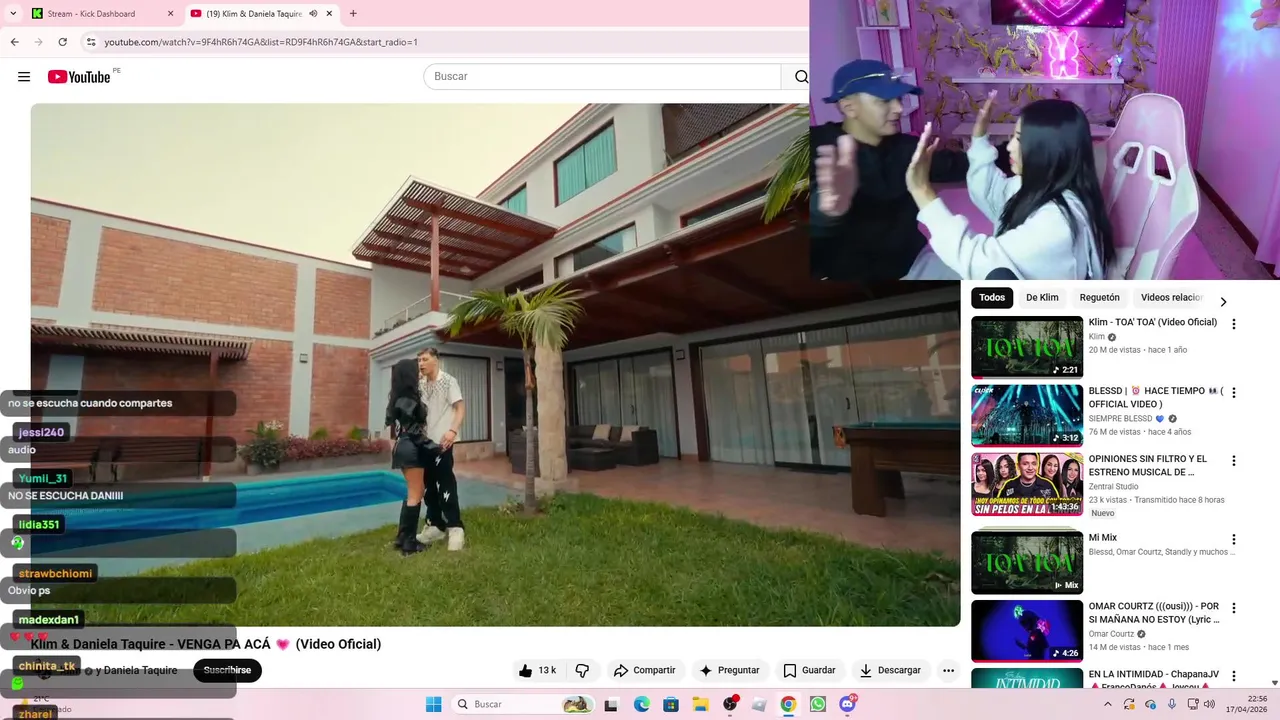Click chat username strawbchiomi
Viewport: 1280px width, 720px height.
55,574
